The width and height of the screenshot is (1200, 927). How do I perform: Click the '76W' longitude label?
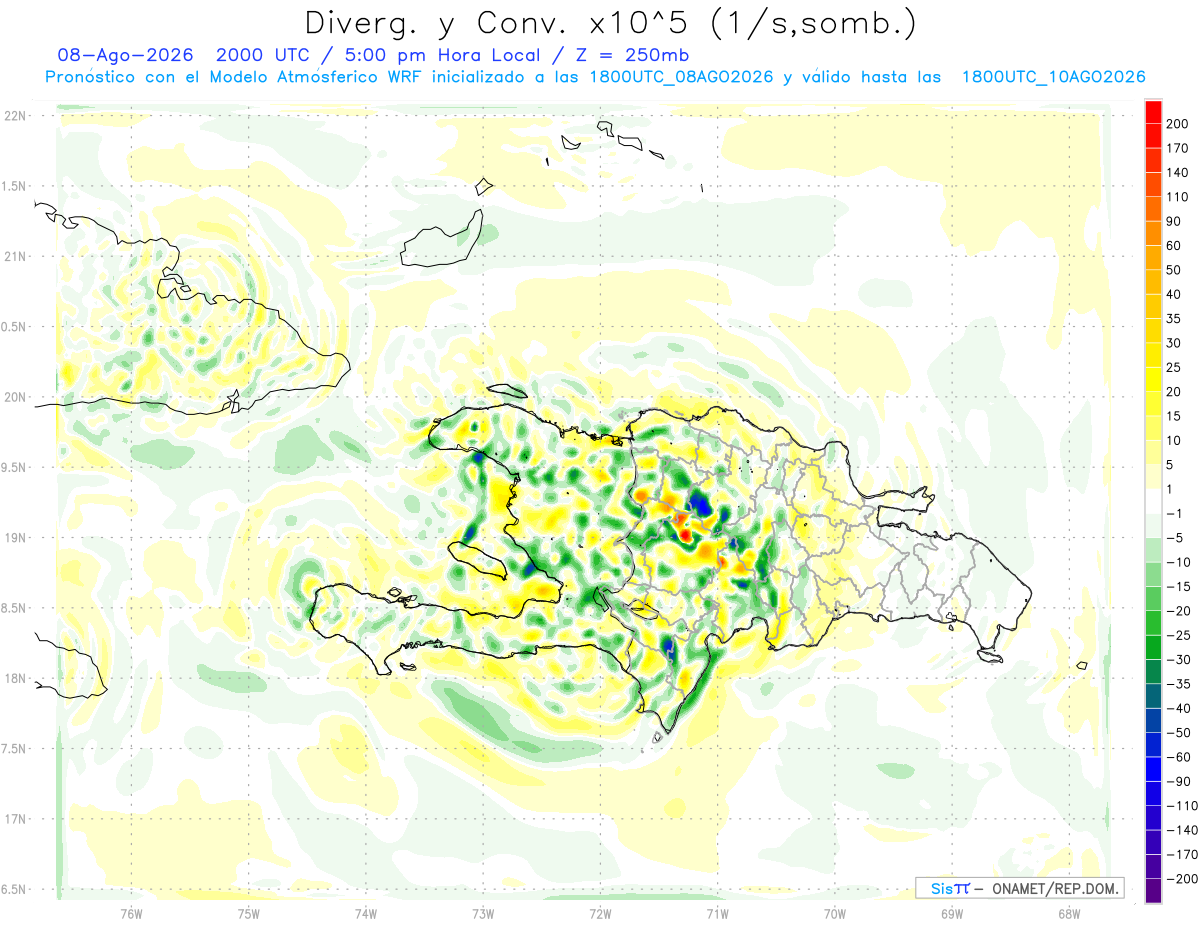click(131, 913)
